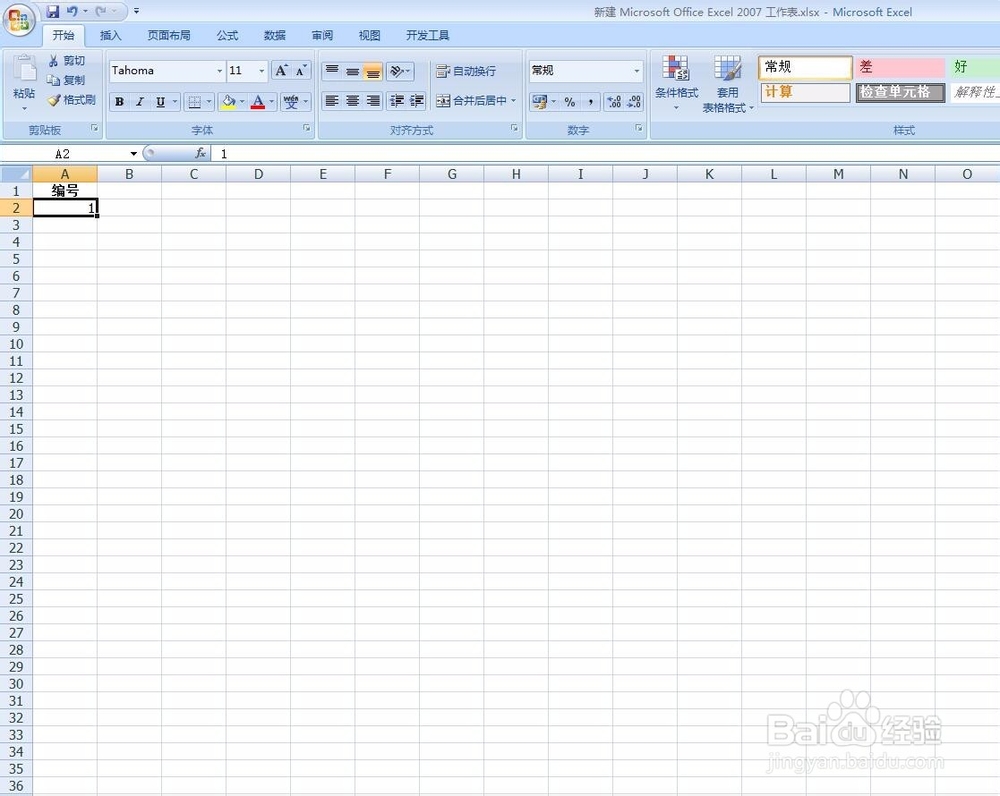Click the phonetic guide 文 icon
Image resolution: width=1000 pixels, height=796 pixels.
(x=291, y=101)
